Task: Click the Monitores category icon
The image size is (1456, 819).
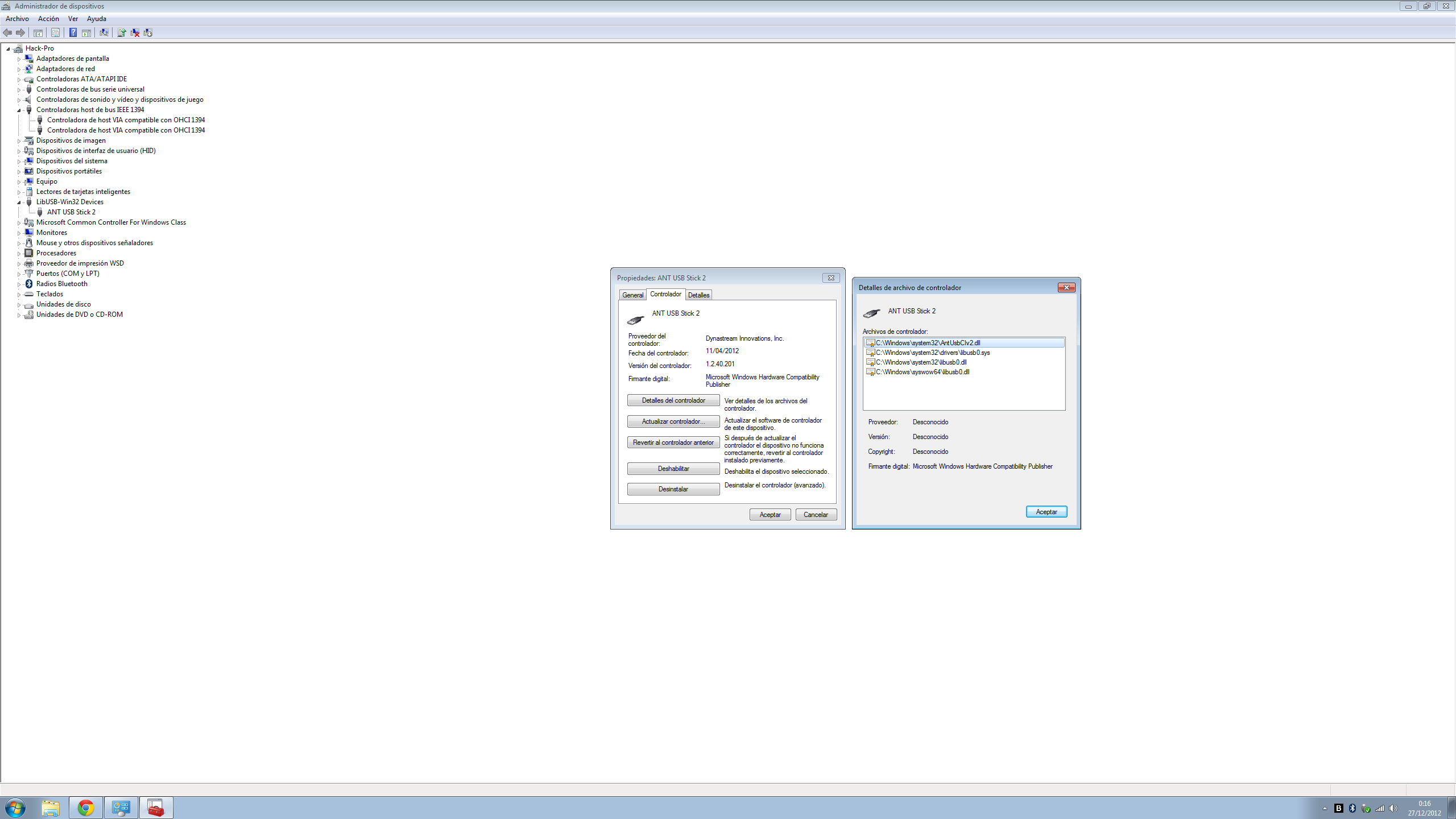Action: click(29, 233)
